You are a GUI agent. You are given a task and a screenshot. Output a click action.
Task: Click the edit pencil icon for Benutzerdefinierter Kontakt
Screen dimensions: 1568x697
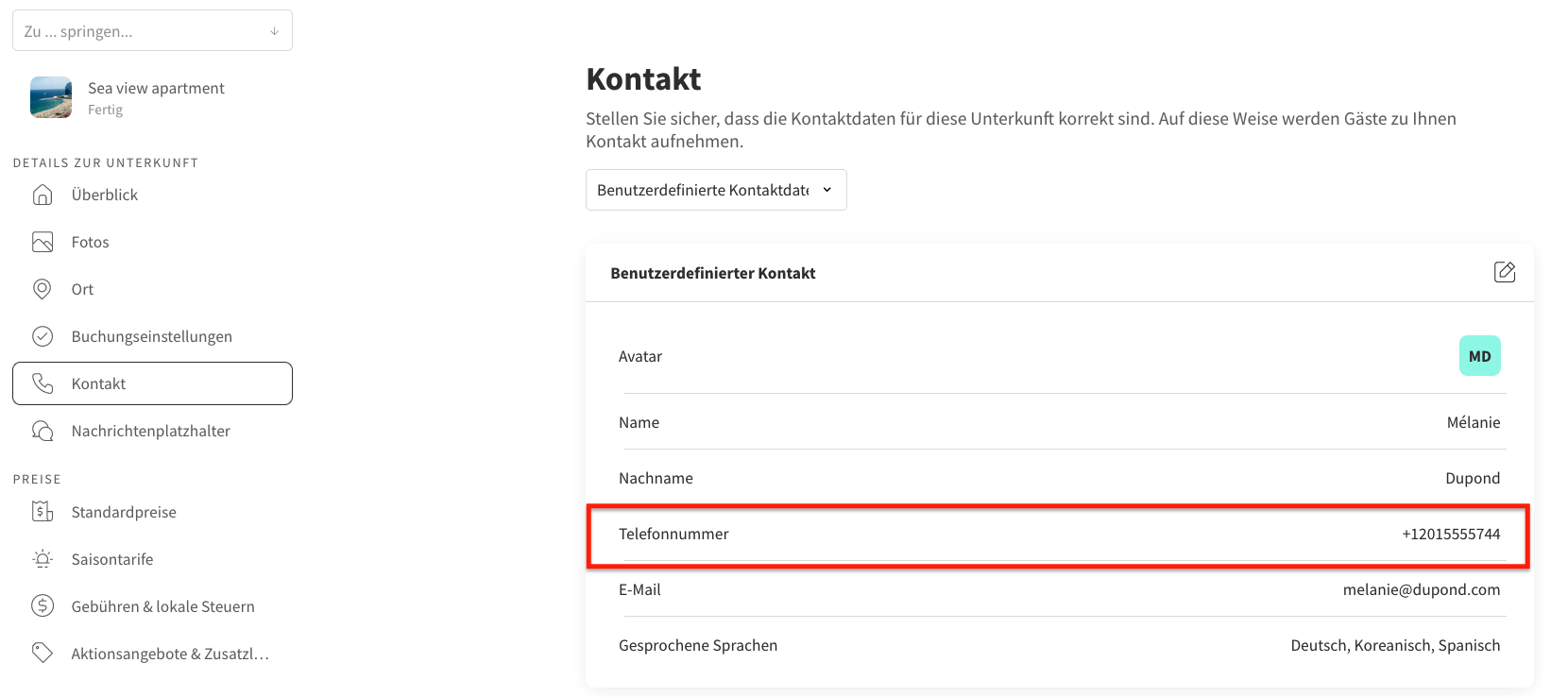point(1505,272)
